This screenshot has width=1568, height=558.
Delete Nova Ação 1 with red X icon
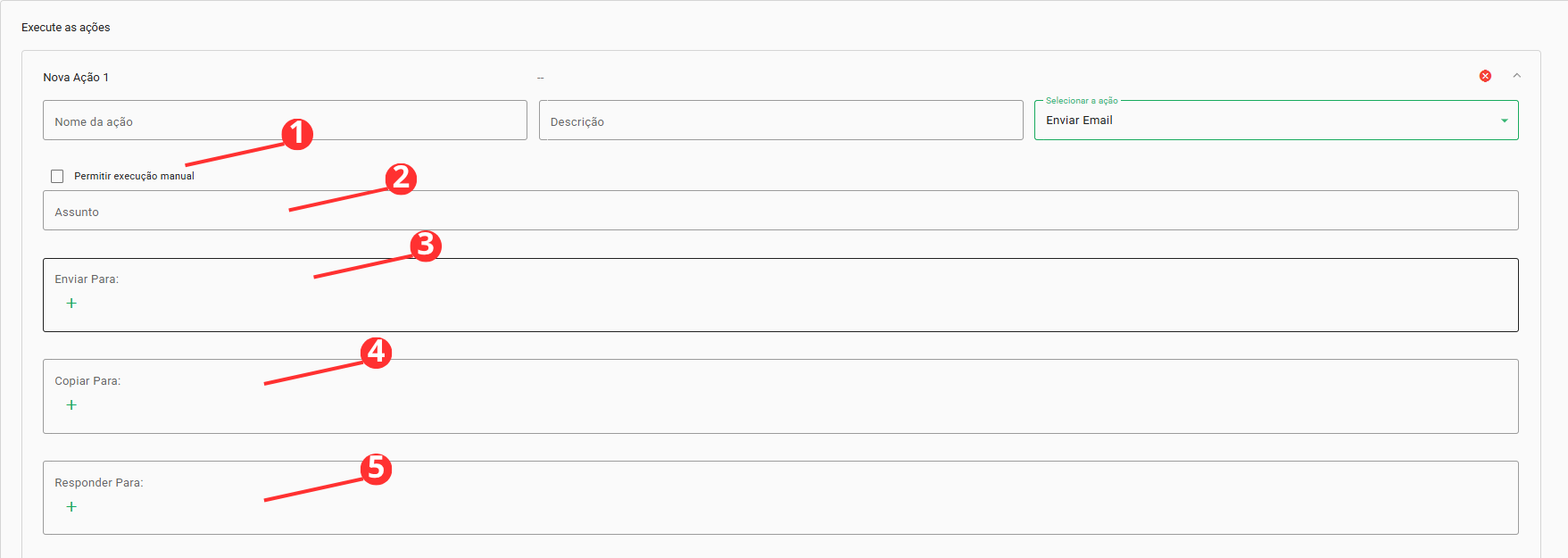pyautogui.click(x=1485, y=76)
